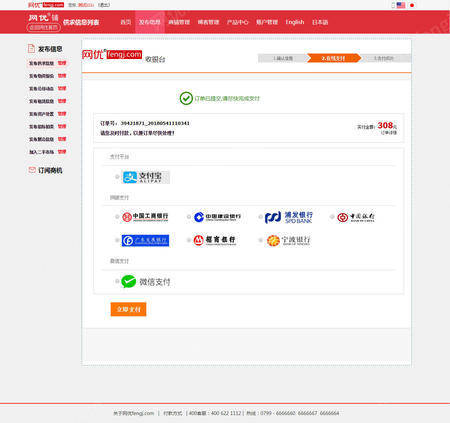Click the 订阅商机 sidebar heading
This screenshot has height=423, width=450.
[50, 170]
